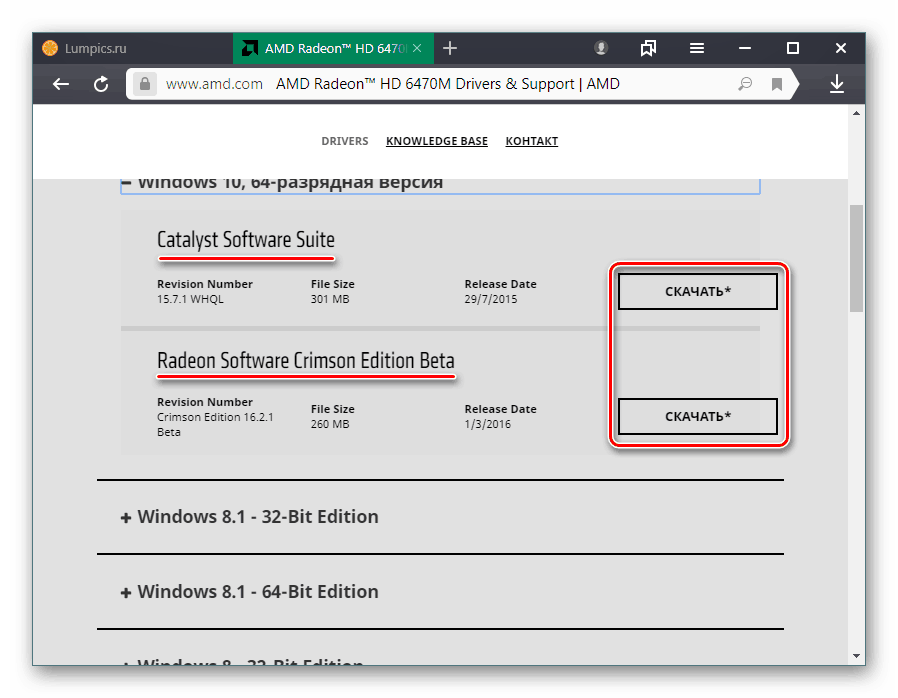Click the Catalyst Software Suite heading
898x698 pixels.
click(x=246, y=240)
